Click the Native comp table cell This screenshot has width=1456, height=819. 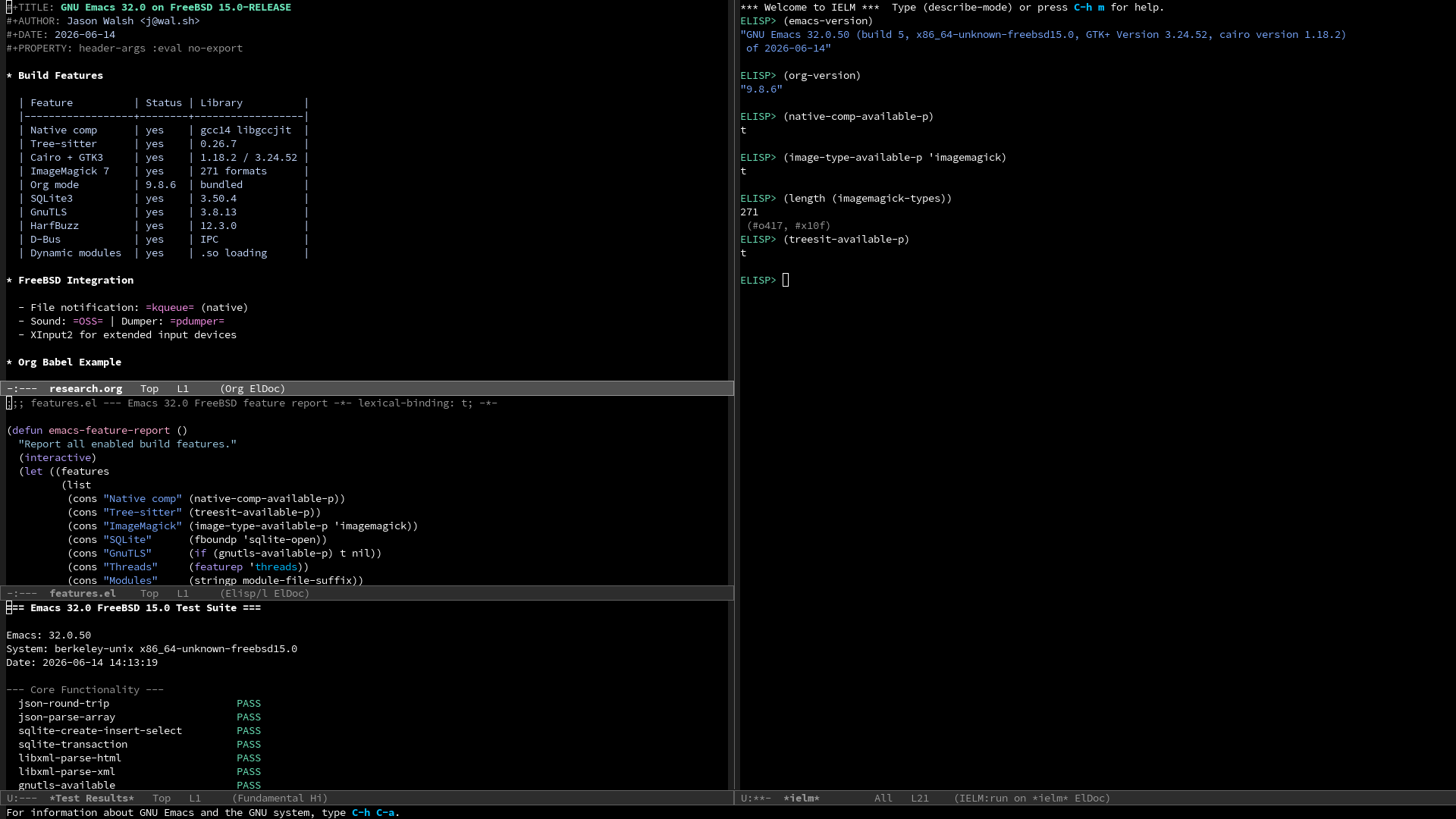(x=64, y=130)
